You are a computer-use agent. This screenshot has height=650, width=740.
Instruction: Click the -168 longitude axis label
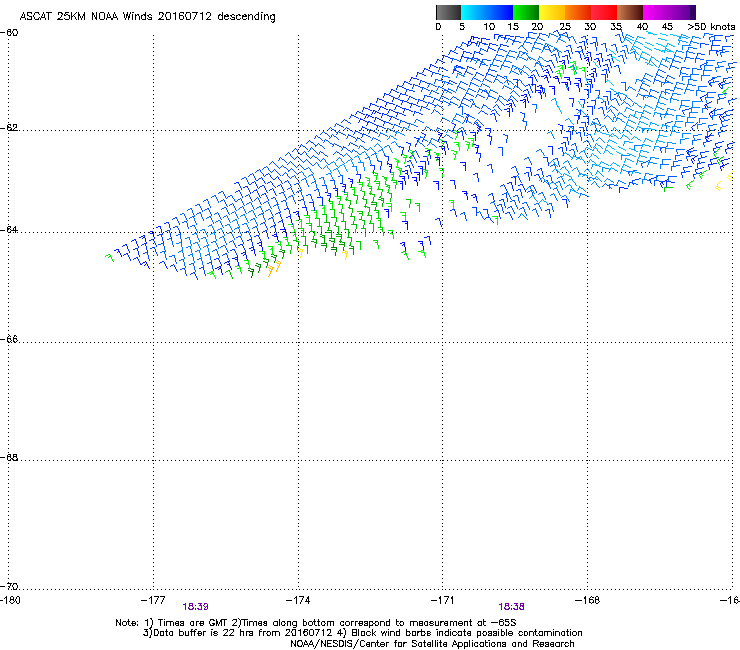tap(588, 600)
